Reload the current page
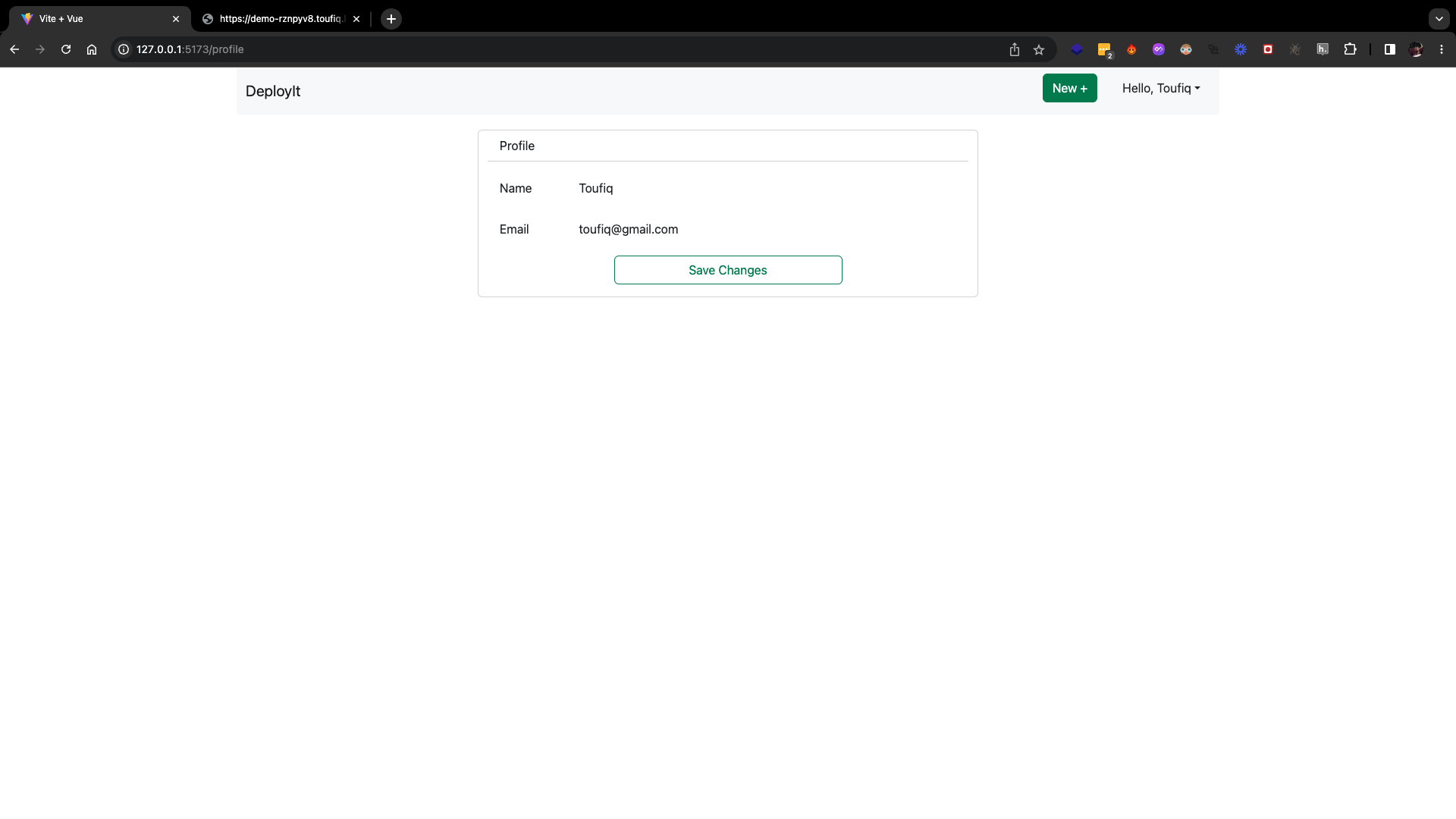Screen dimensions: 1456x819 [x=66, y=49]
